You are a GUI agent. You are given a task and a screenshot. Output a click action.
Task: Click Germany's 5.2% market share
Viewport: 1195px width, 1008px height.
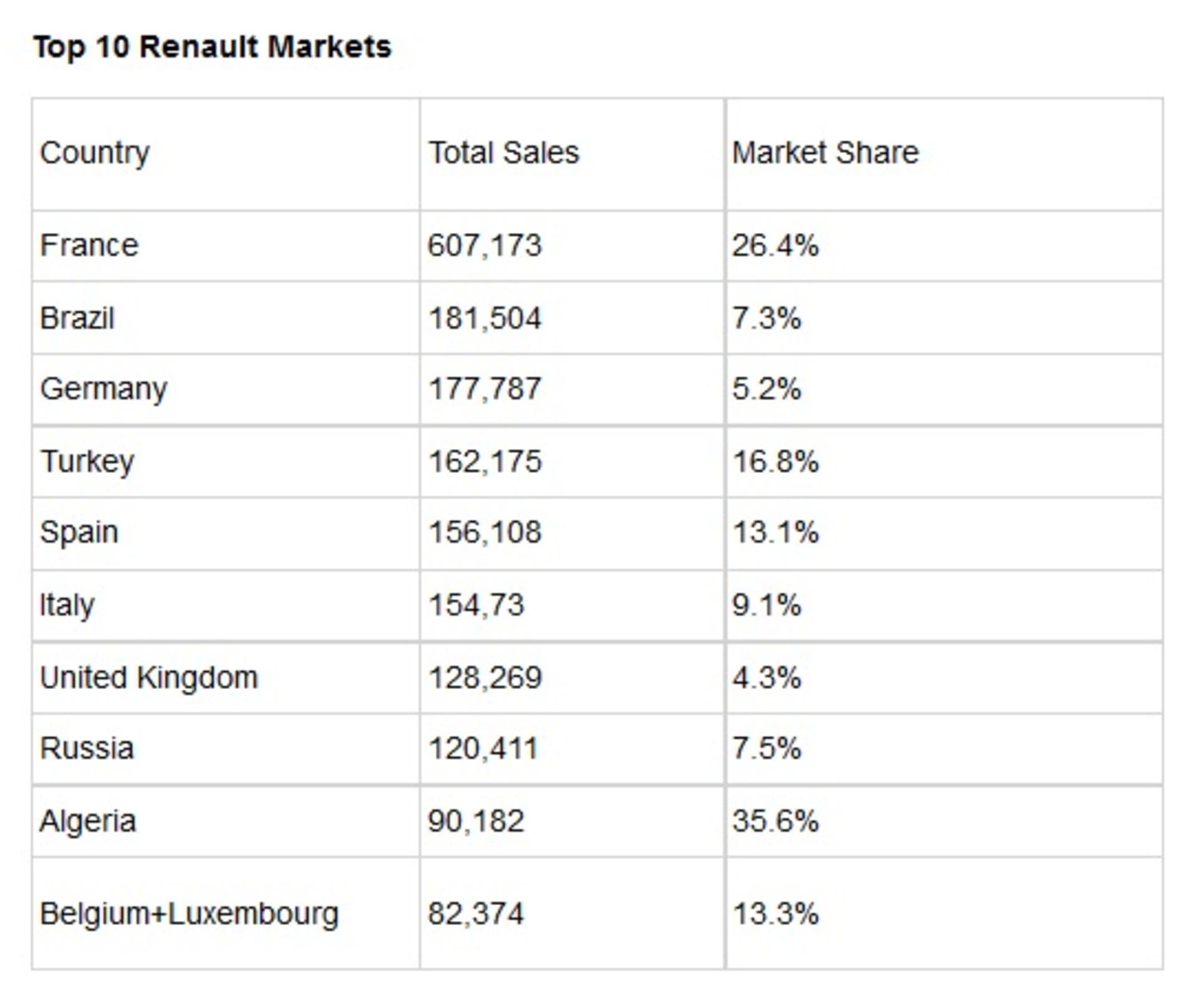[767, 389]
